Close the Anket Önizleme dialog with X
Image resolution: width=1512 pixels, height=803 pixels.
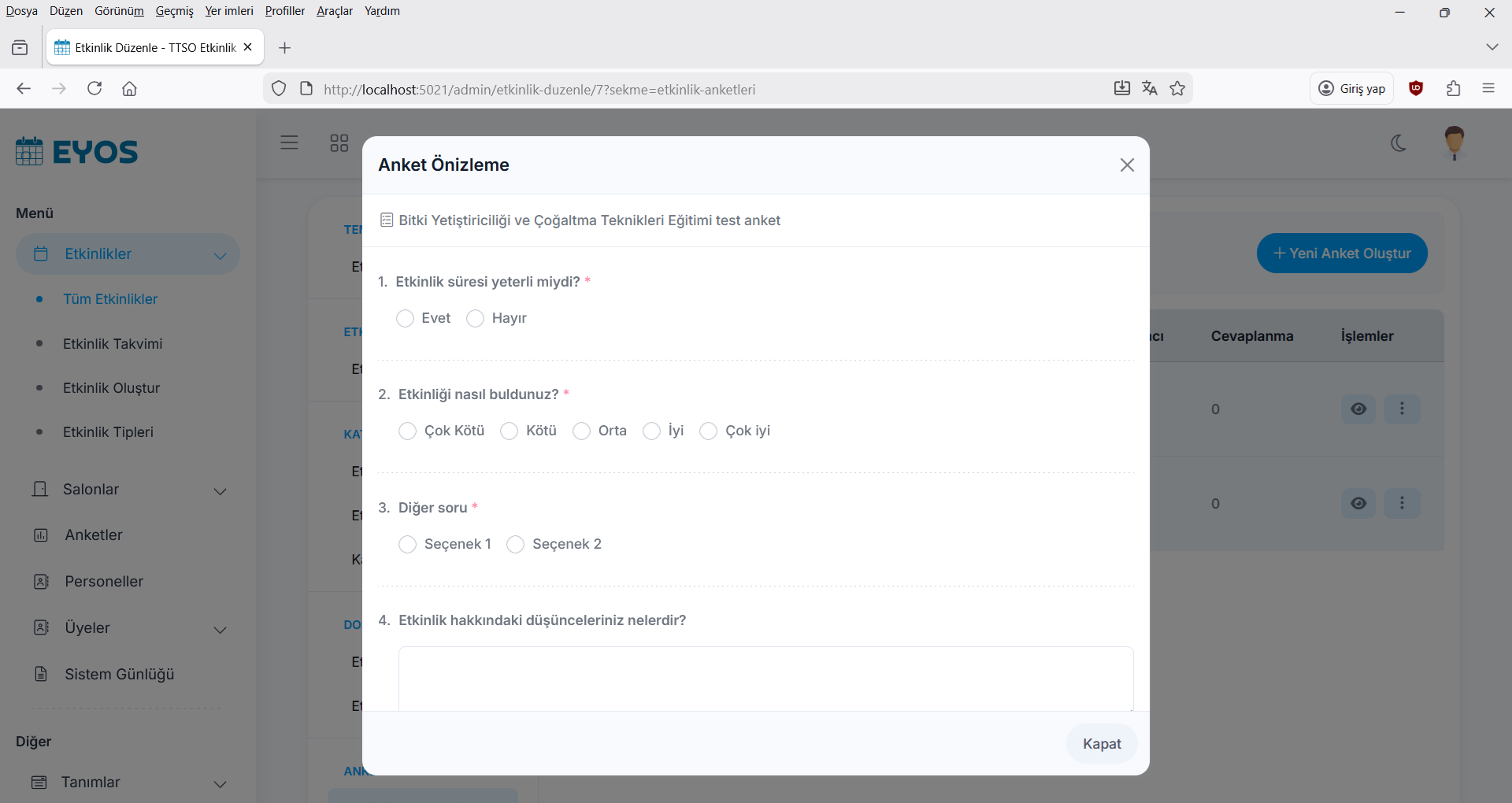pyautogui.click(x=1127, y=165)
